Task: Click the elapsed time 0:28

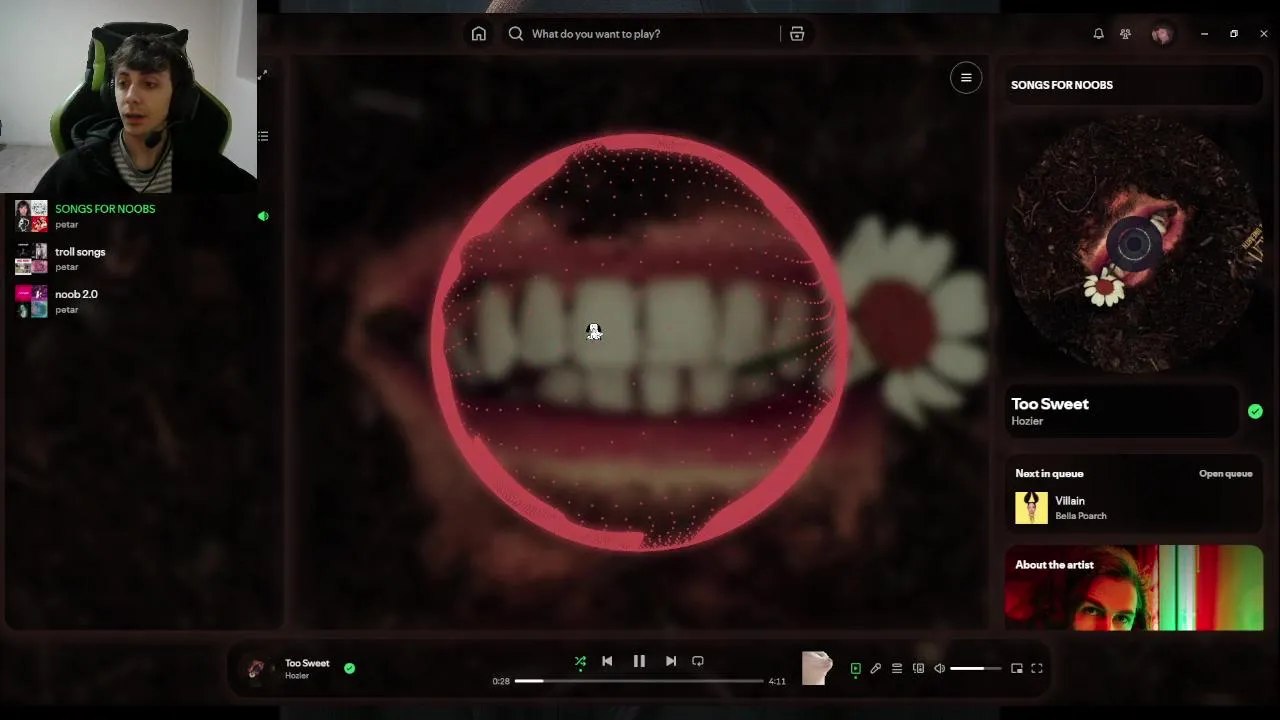Action: [501, 681]
